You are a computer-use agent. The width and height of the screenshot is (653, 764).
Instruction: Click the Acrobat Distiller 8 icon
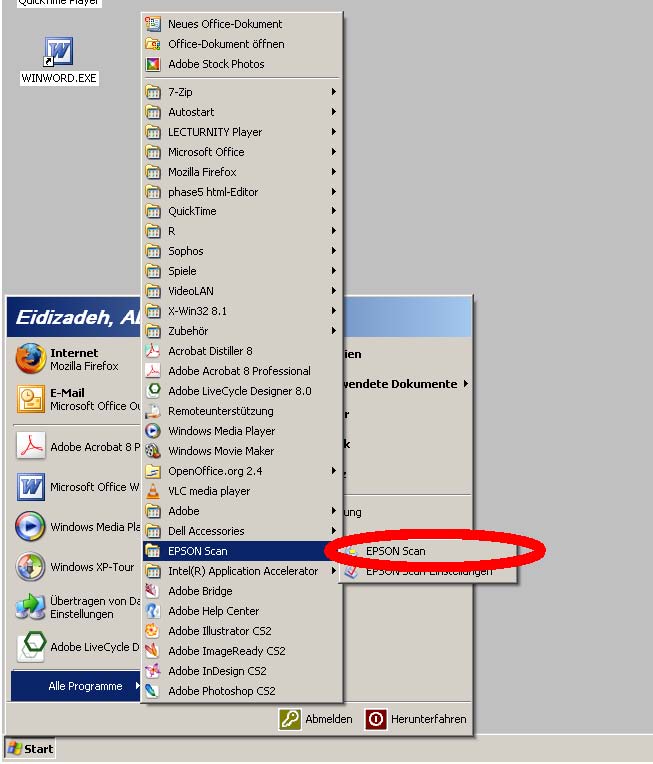coord(153,351)
